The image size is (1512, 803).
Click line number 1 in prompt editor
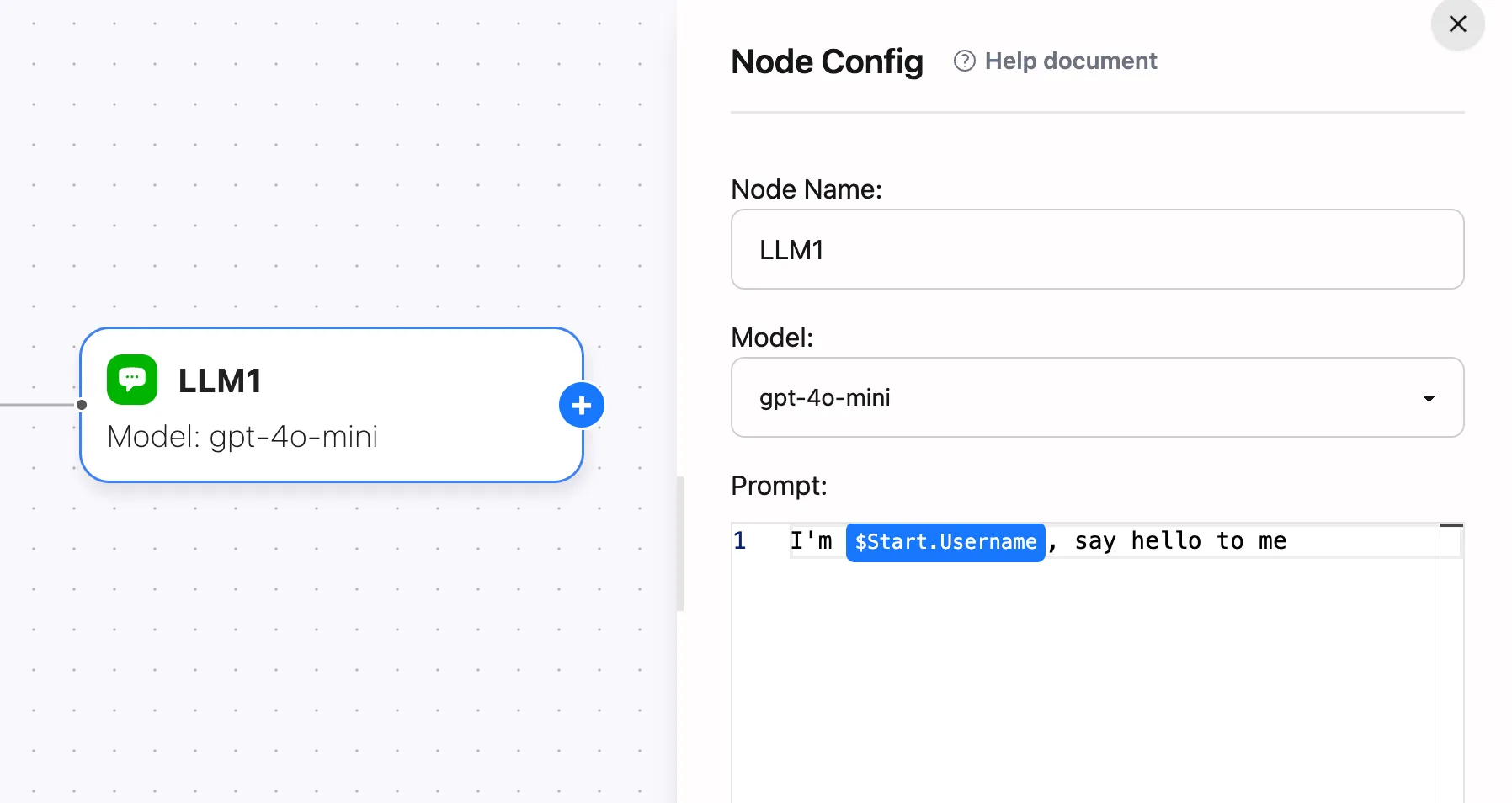739,540
